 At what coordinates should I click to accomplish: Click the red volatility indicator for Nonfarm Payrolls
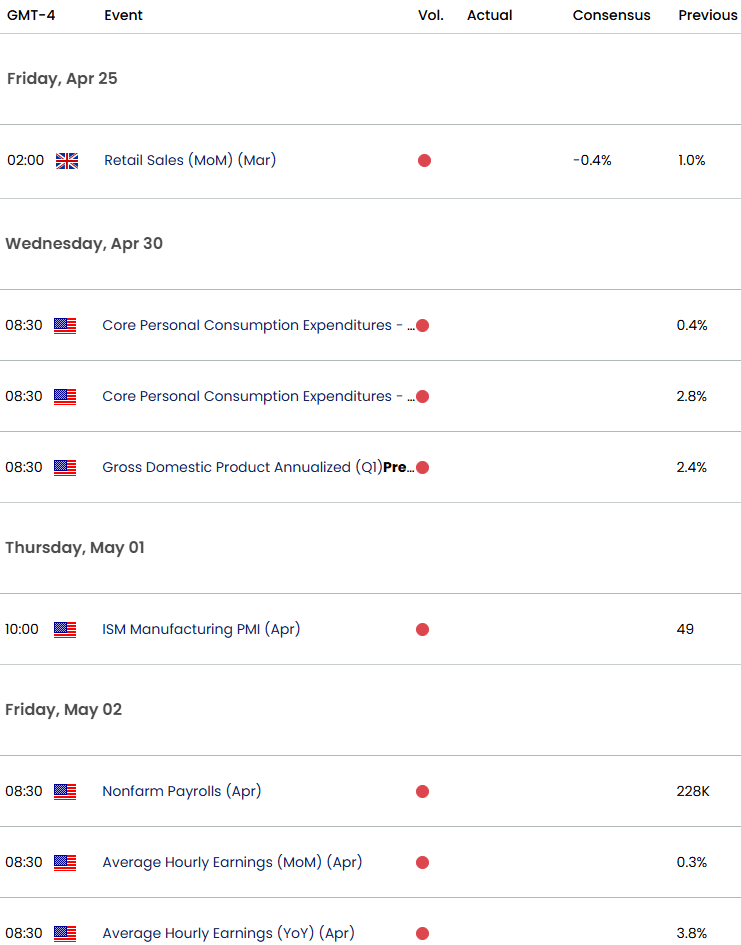pos(422,791)
